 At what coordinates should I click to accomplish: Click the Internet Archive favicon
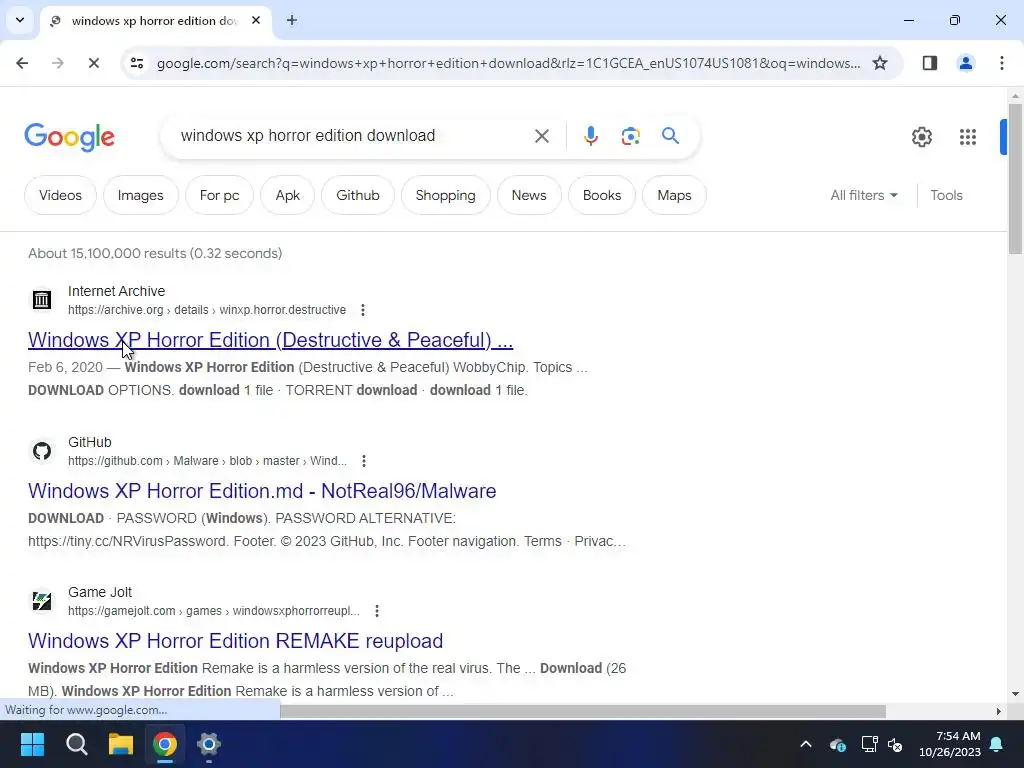42,300
